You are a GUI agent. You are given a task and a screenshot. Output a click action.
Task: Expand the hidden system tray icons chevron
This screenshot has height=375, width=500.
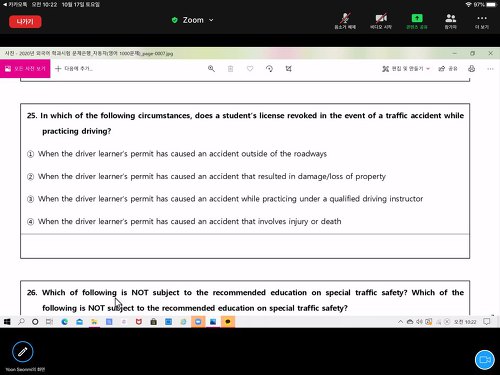click(x=400, y=322)
